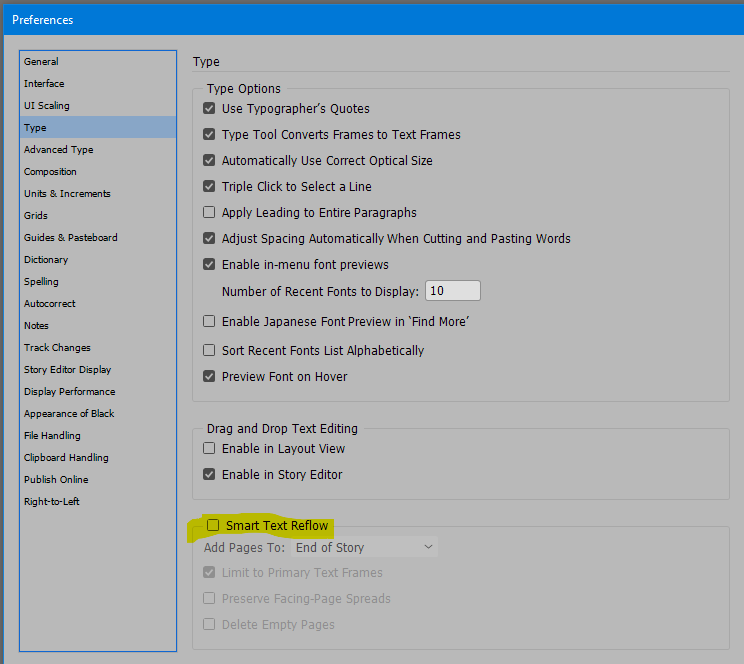Screen dimensions: 744x664
Task: Disable Triple Click to Select a Line
Action: 209,187
